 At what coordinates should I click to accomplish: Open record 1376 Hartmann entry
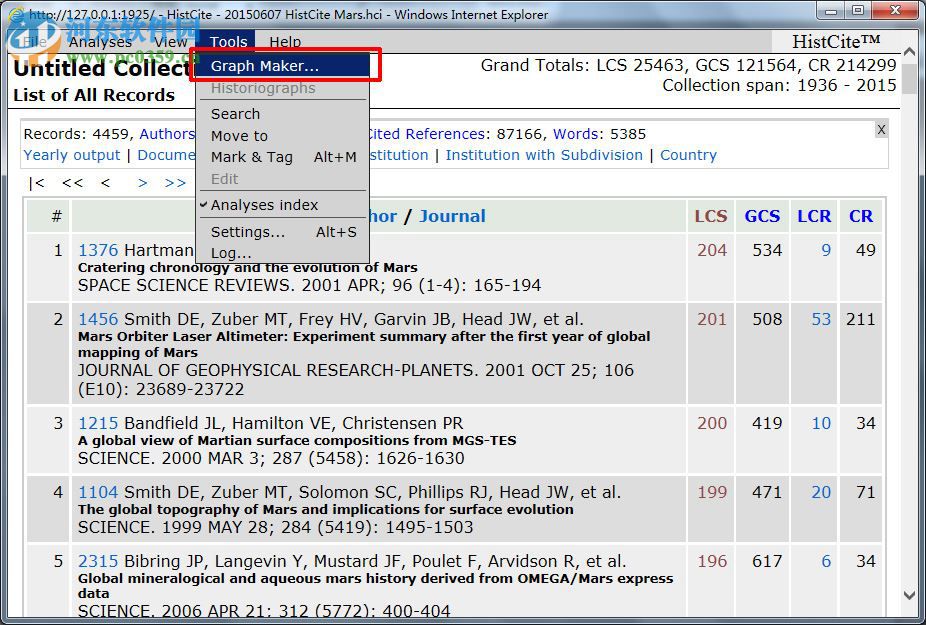tap(98, 250)
